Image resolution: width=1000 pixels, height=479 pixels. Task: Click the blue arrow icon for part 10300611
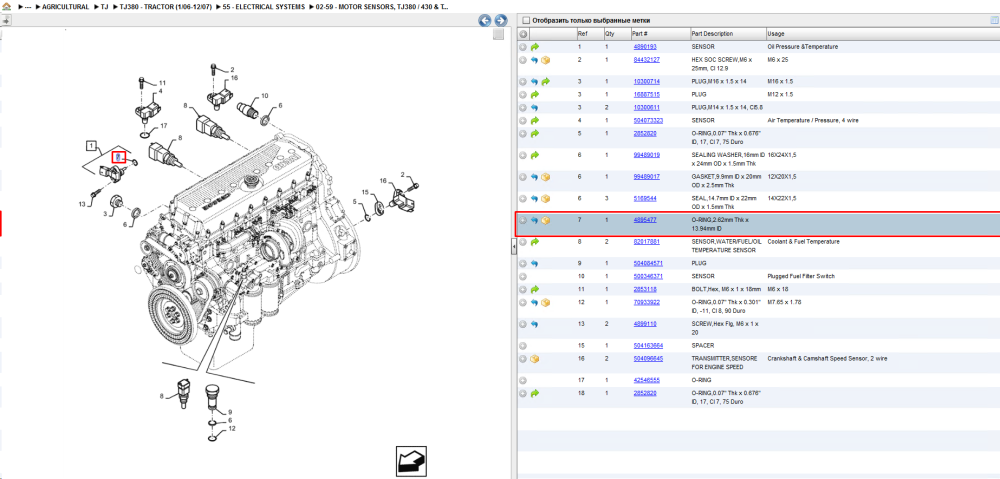[x=534, y=108]
